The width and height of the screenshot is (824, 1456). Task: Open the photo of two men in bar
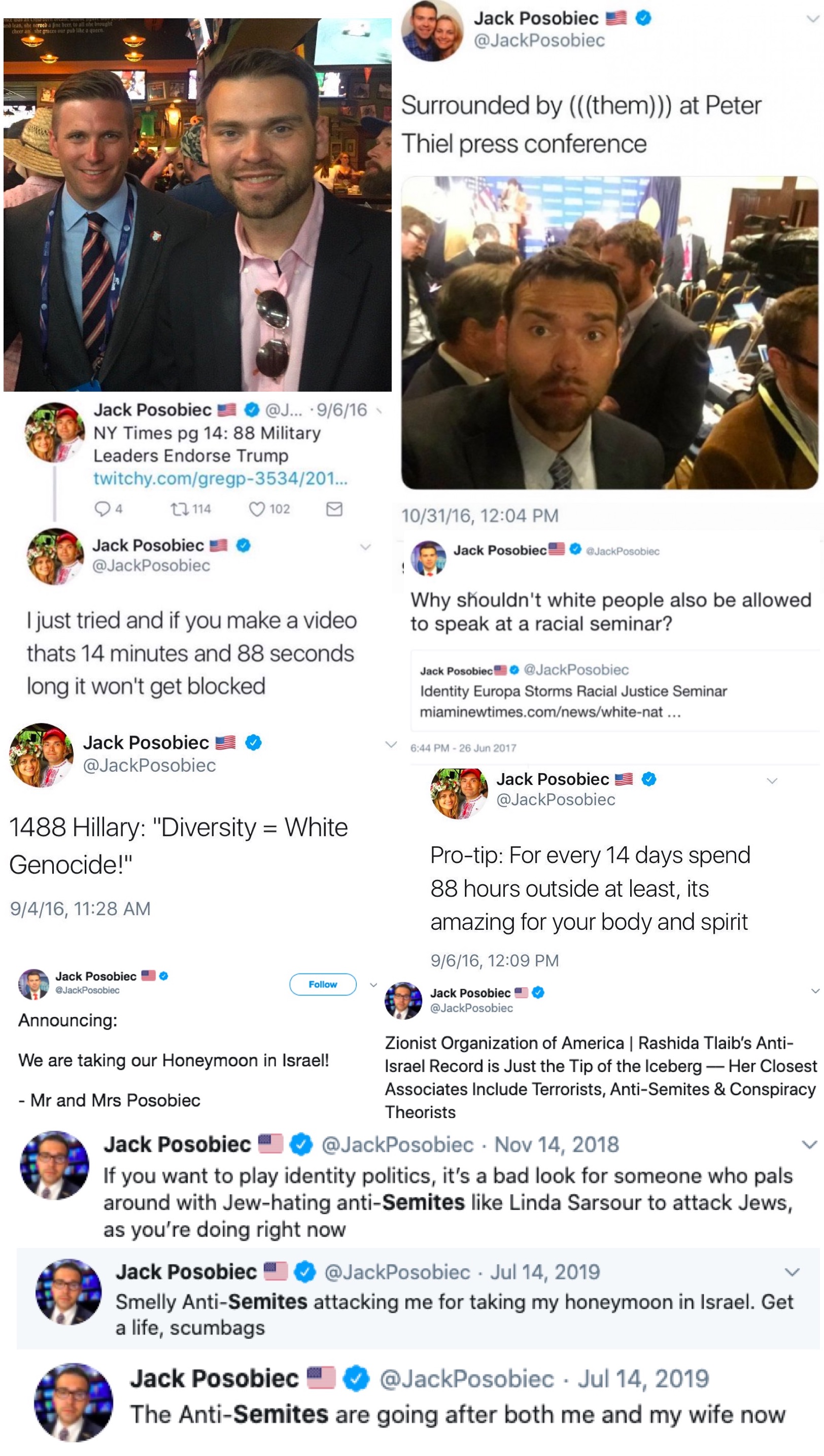(197, 204)
